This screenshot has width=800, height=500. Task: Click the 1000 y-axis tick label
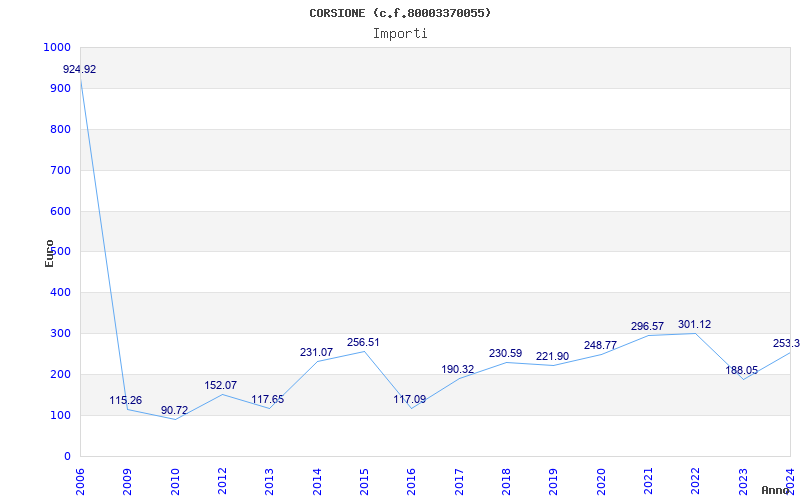point(57,47)
